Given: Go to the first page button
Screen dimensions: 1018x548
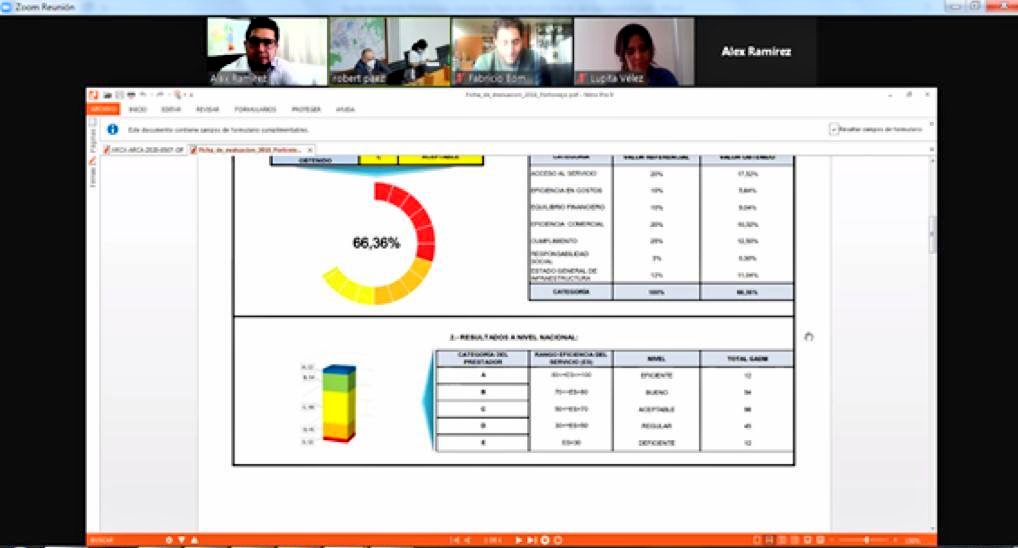Looking at the screenshot, I should (x=455, y=540).
